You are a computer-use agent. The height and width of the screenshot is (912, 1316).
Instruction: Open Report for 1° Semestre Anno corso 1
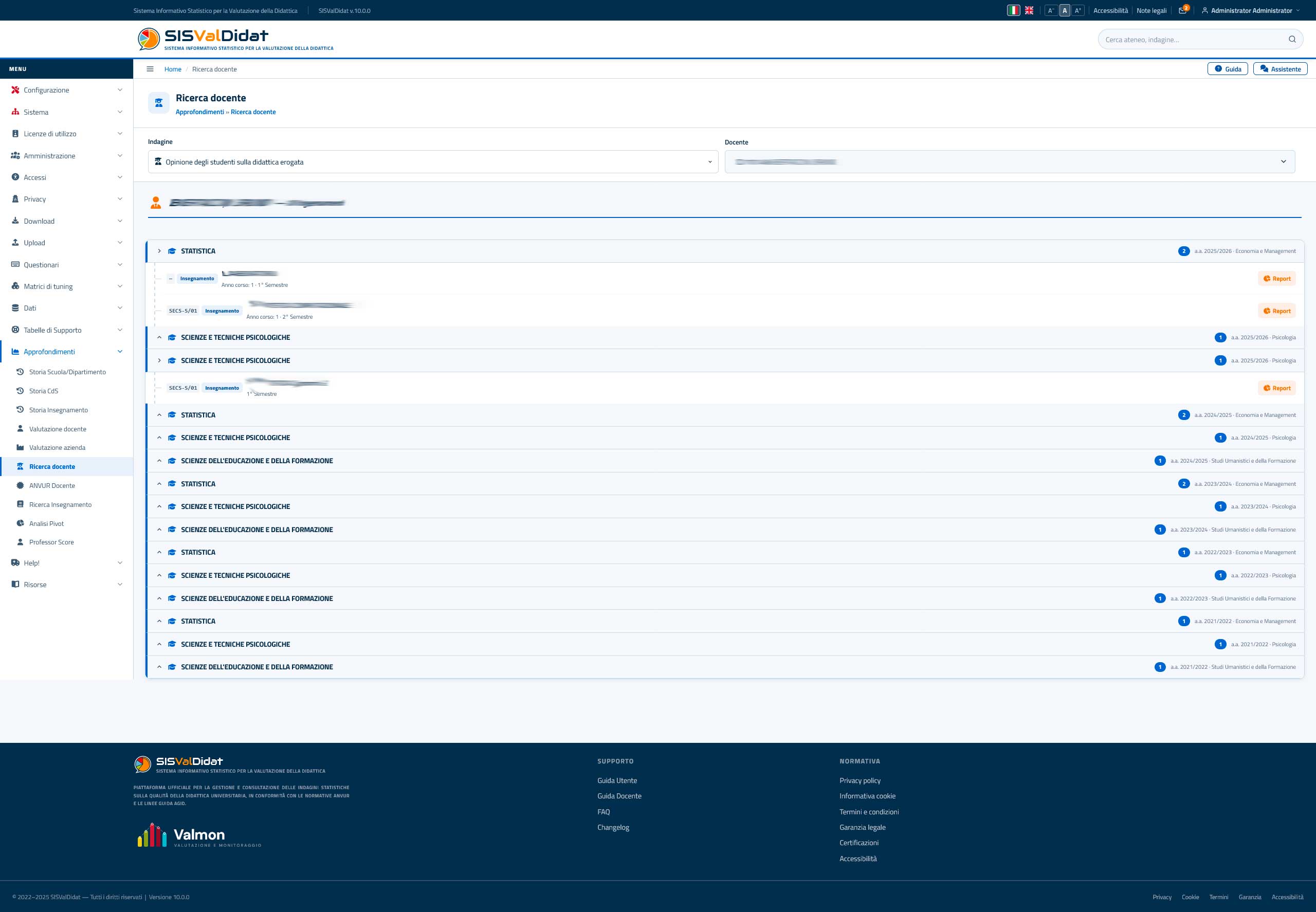point(1276,279)
